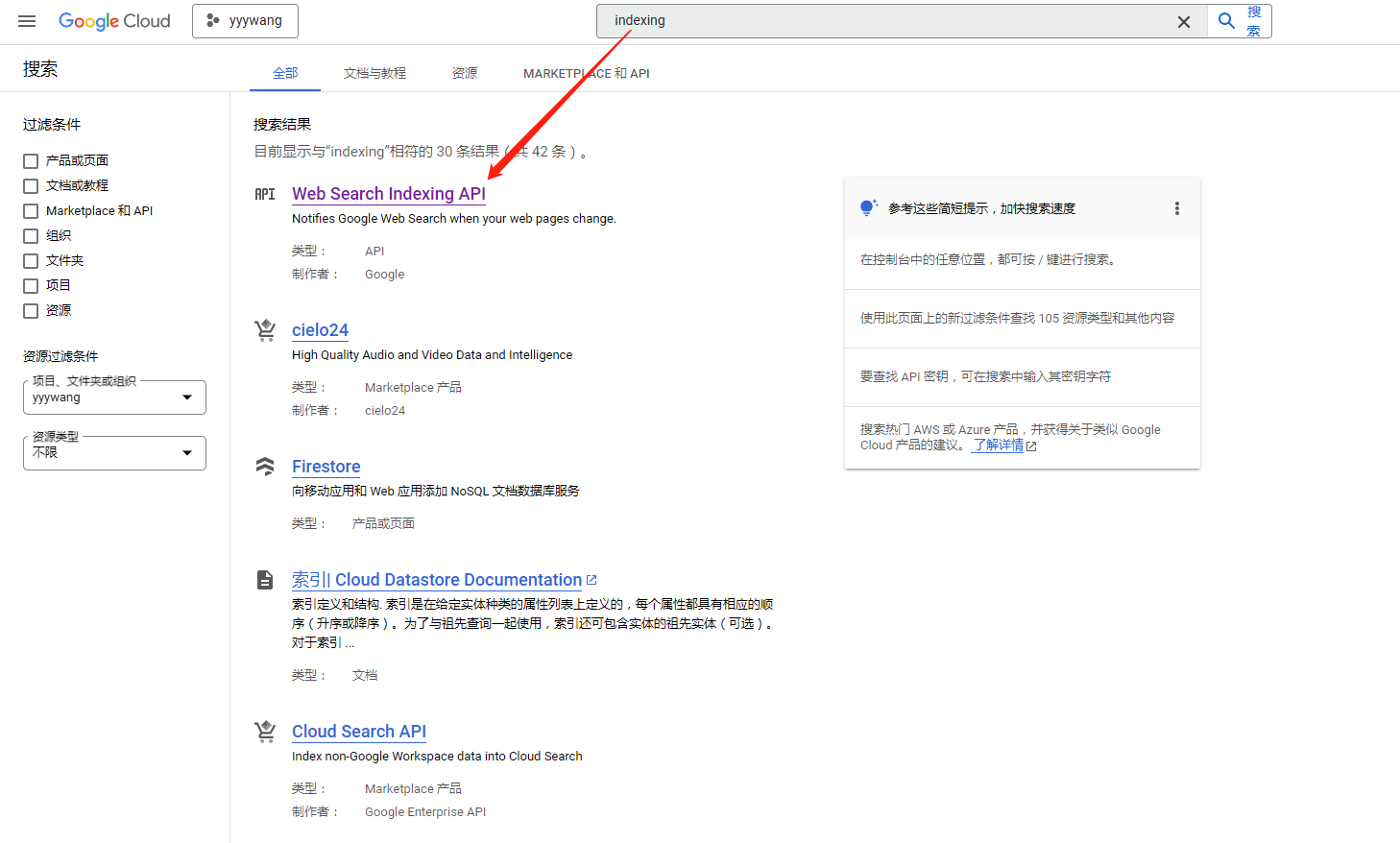Screen dimensions: 1400x843
Task: Check the 产品或页面 filter checkbox
Action: point(31,161)
